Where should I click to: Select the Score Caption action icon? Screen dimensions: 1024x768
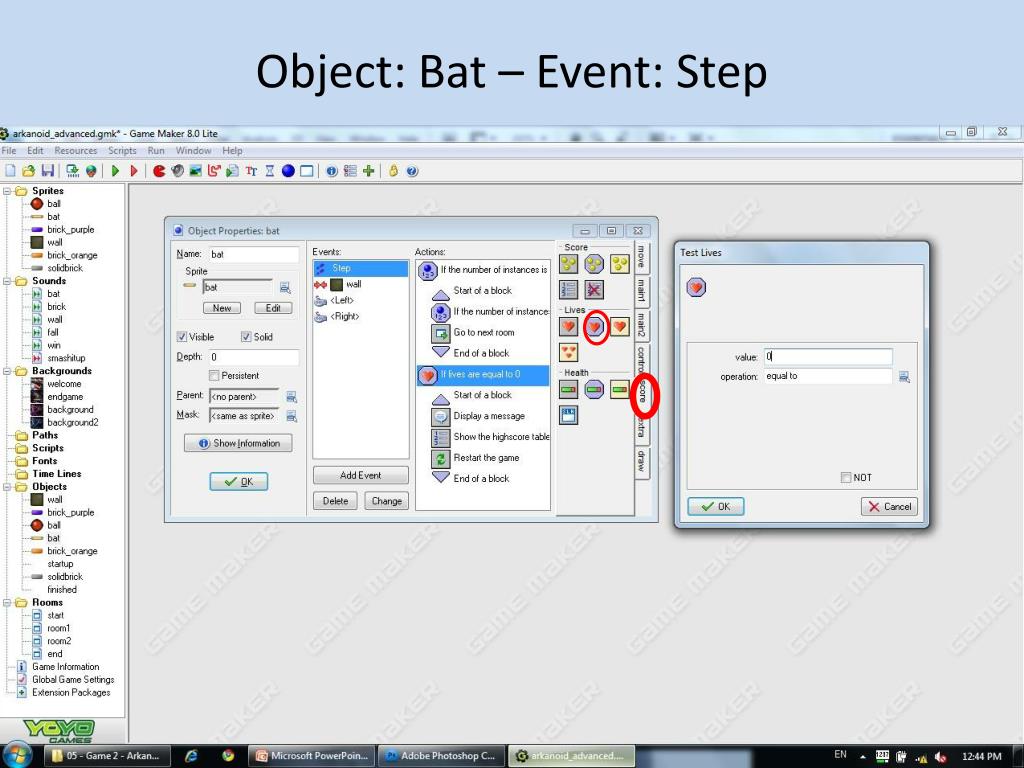[x=569, y=415]
